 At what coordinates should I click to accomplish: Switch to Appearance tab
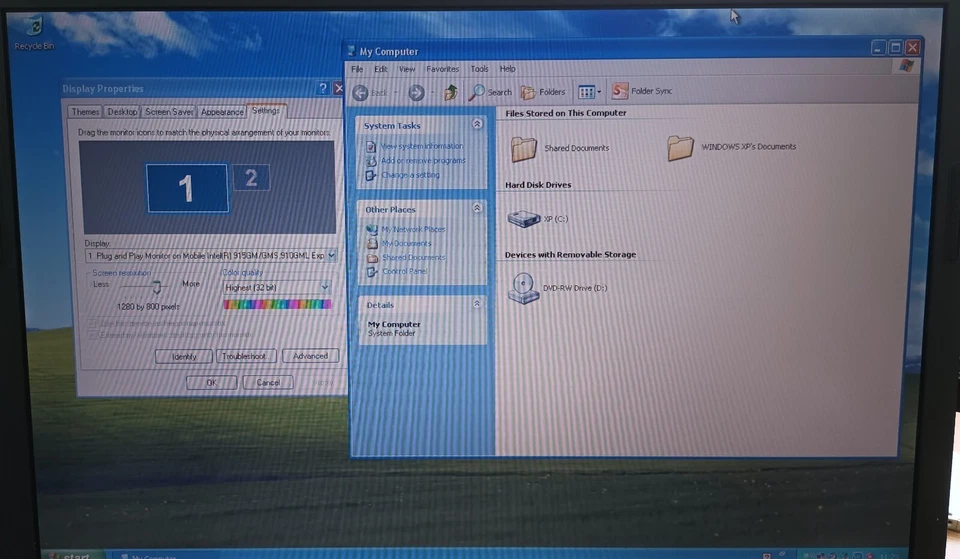[222, 112]
